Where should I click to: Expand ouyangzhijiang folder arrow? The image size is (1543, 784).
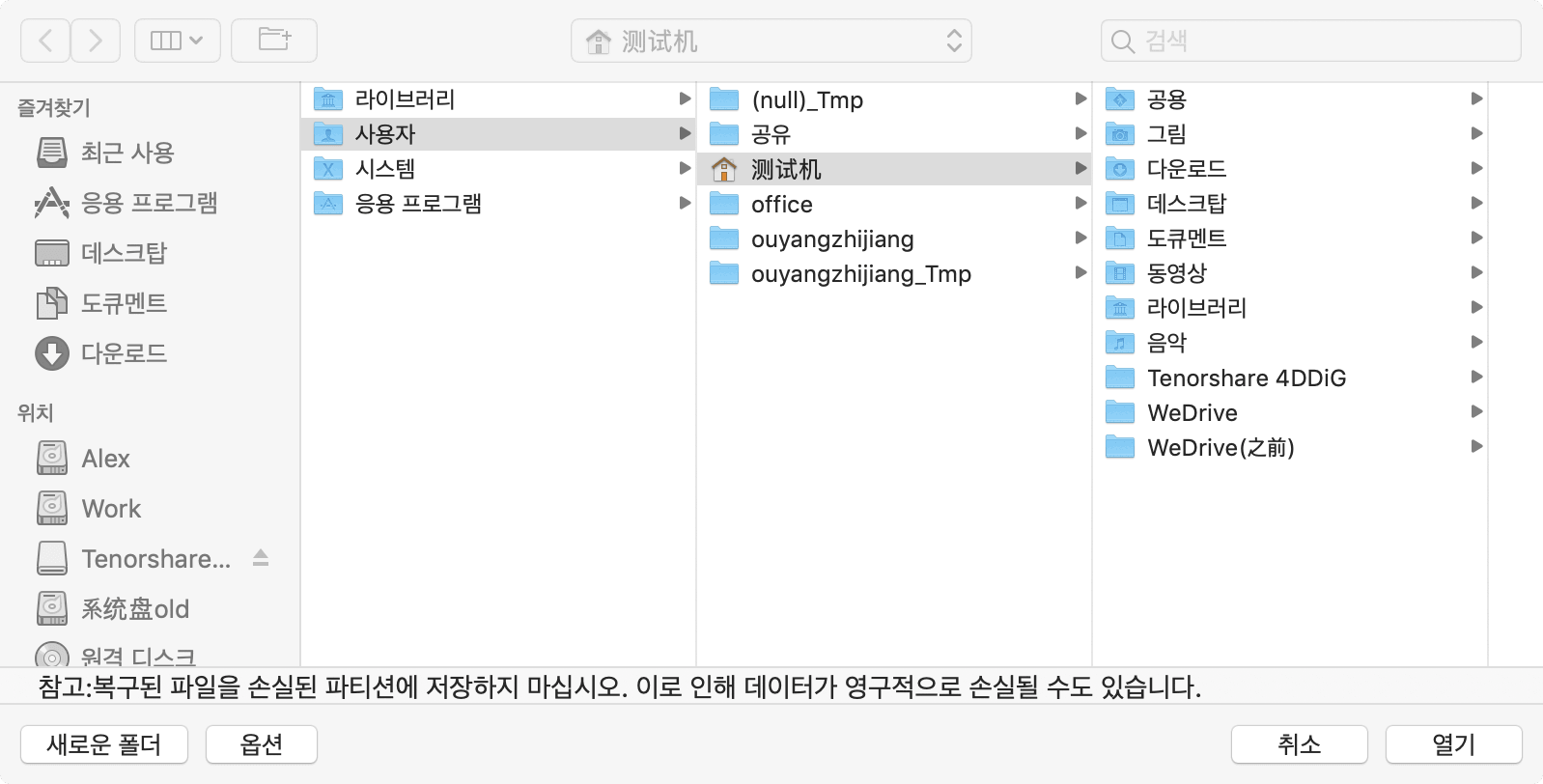[1080, 238]
